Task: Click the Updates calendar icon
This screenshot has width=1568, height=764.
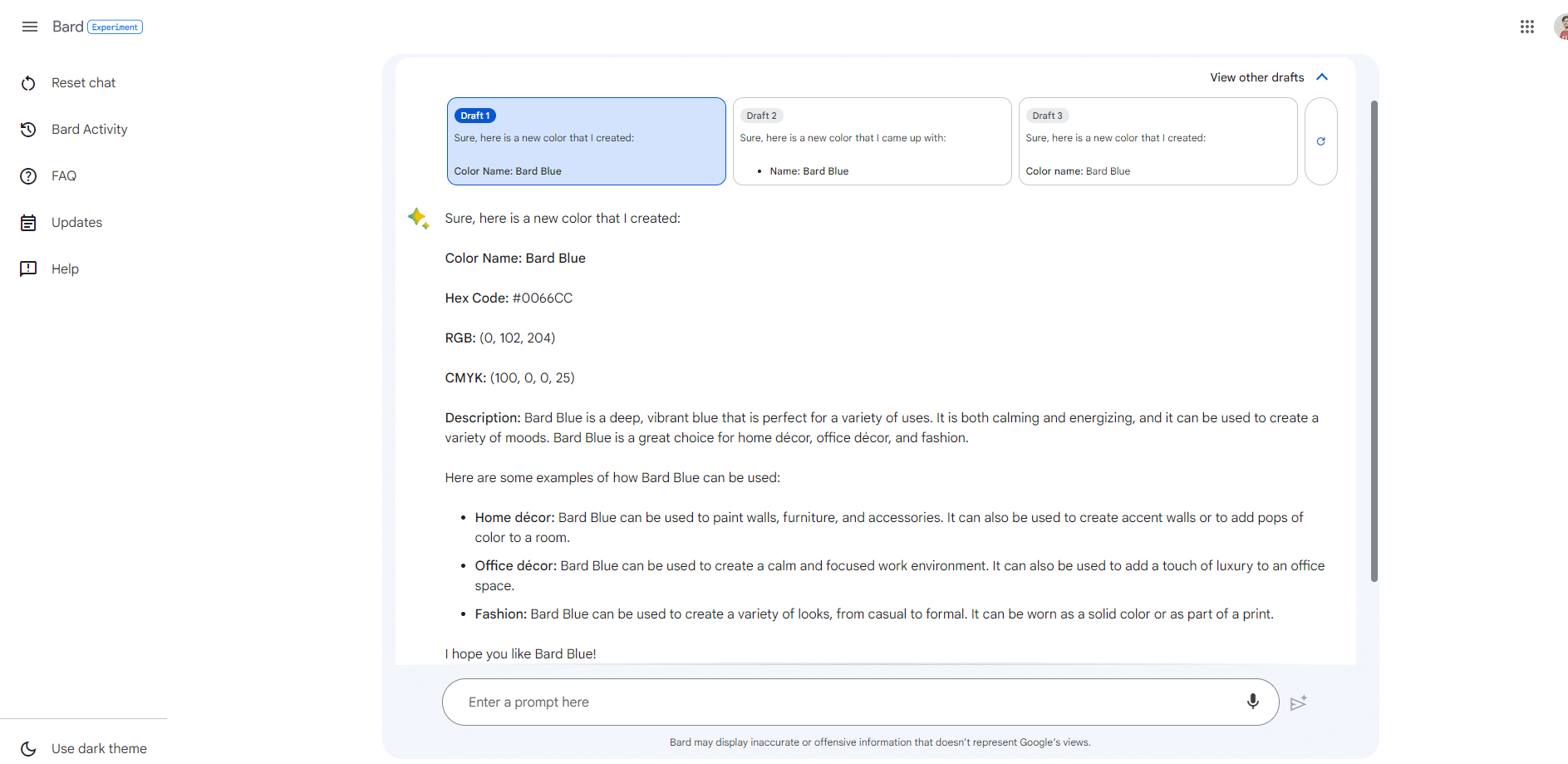Action: coord(28,223)
